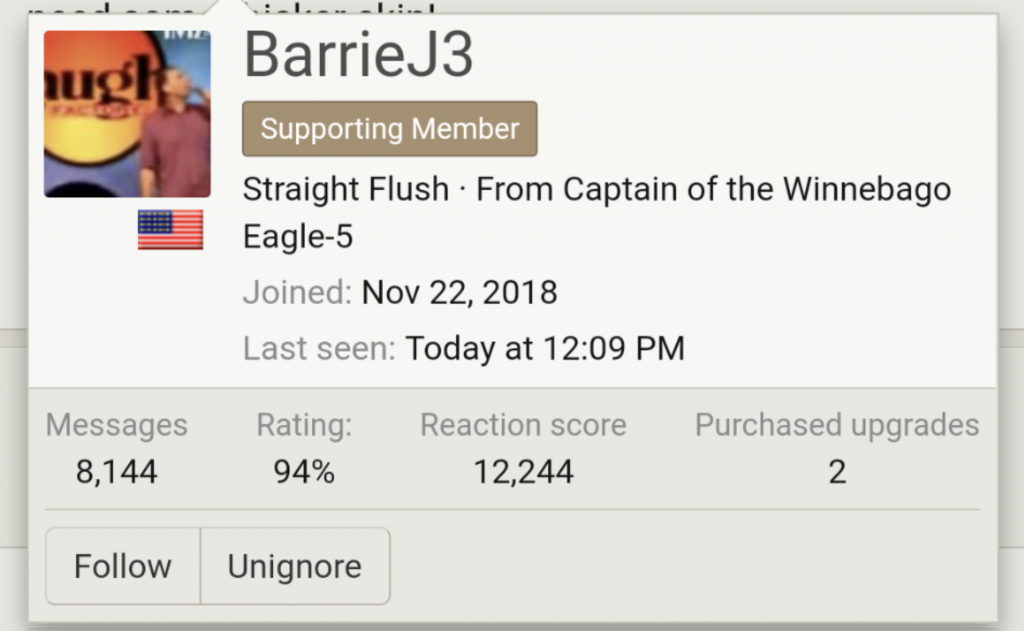Open the 12,244 reaction score link
Image resolution: width=1024 pixels, height=631 pixels.
[x=523, y=471]
